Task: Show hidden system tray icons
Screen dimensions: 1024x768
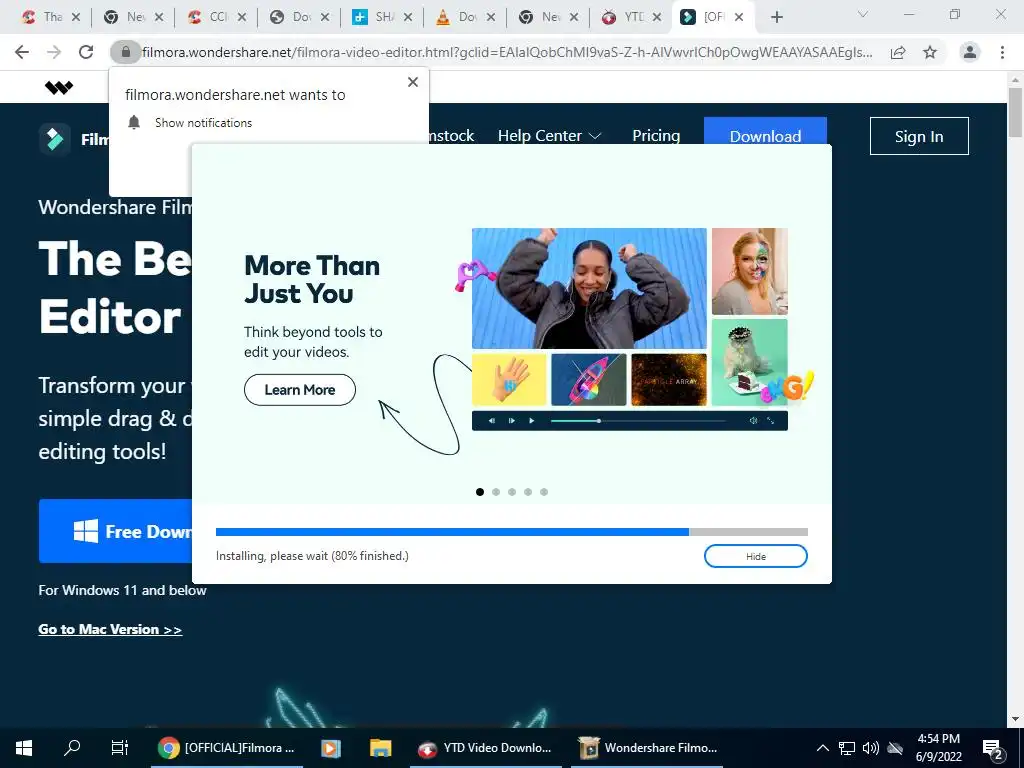Action: coord(823,748)
